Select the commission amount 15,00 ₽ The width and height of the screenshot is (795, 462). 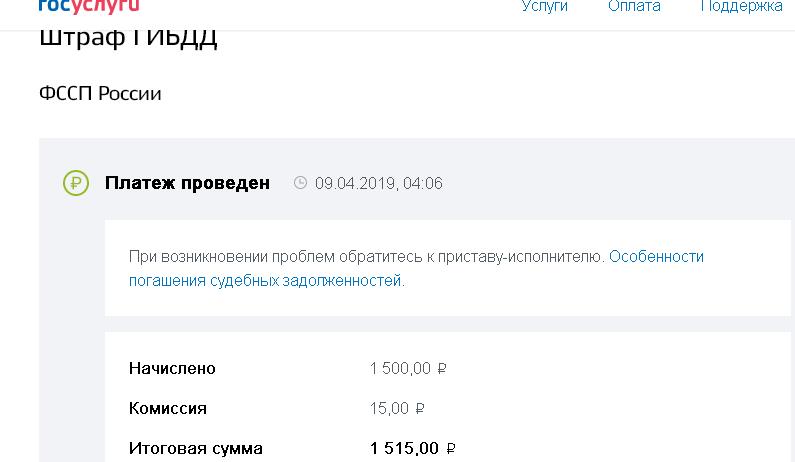[389, 408]
